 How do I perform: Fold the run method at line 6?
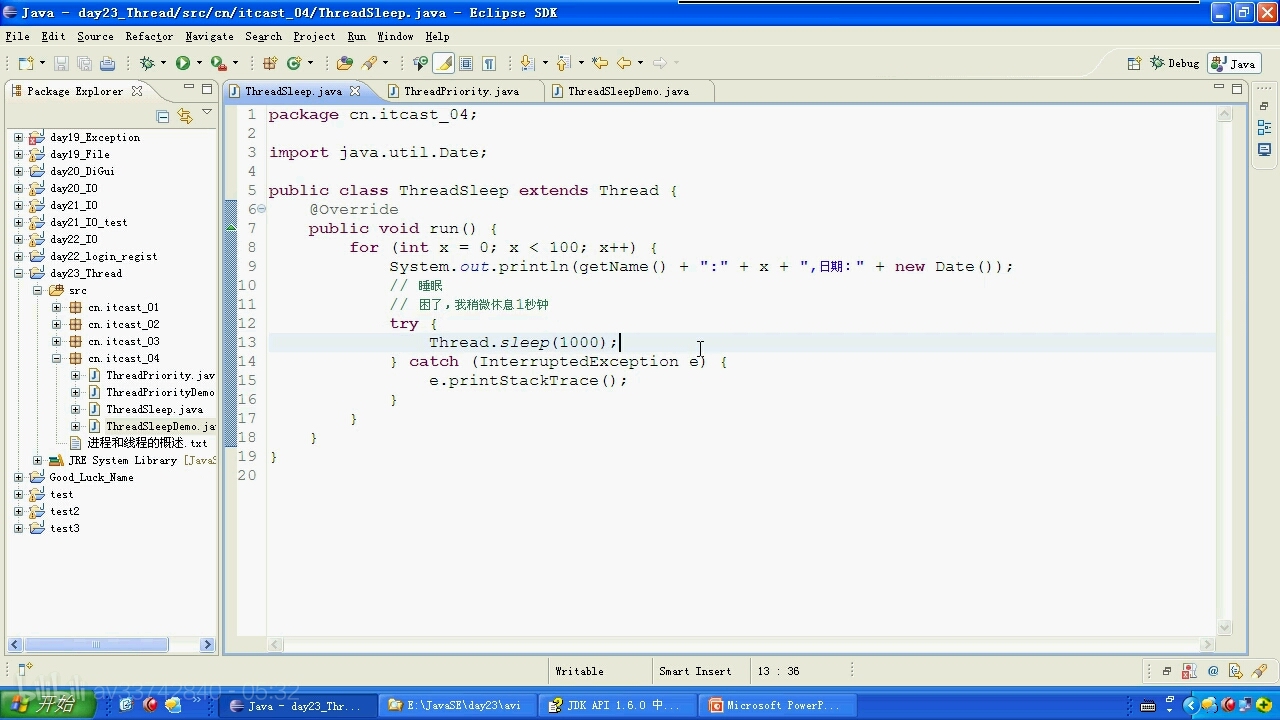tap(262, 209)
